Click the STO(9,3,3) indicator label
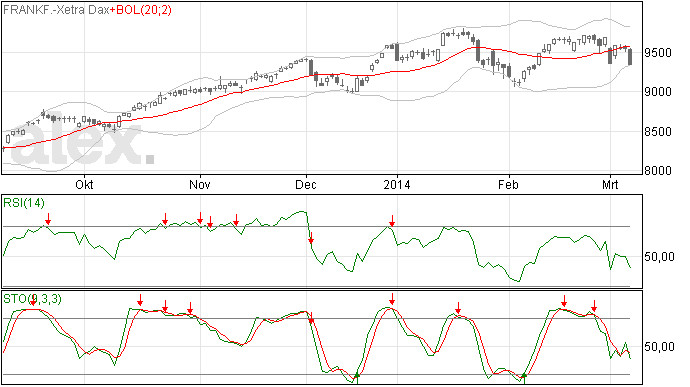 [32, 299]
